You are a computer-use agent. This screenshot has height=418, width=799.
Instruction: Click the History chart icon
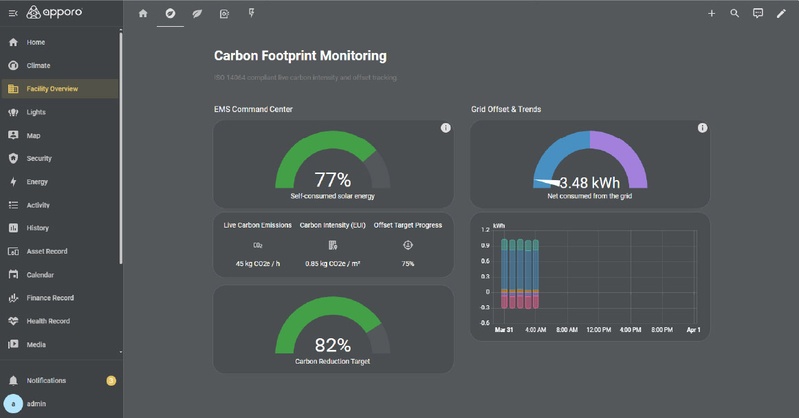point(13,228)
